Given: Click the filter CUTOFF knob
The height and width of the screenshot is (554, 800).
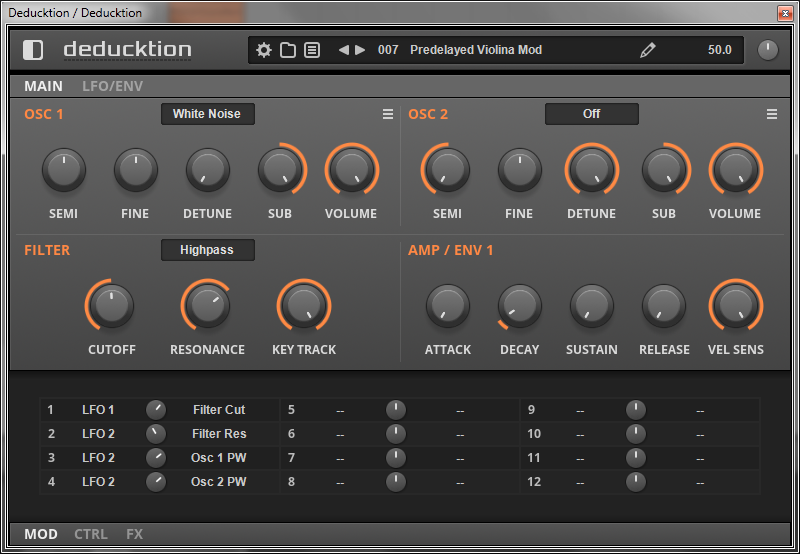Looking at the screenshot, I should pyautogui.click(x=111, y=306).
